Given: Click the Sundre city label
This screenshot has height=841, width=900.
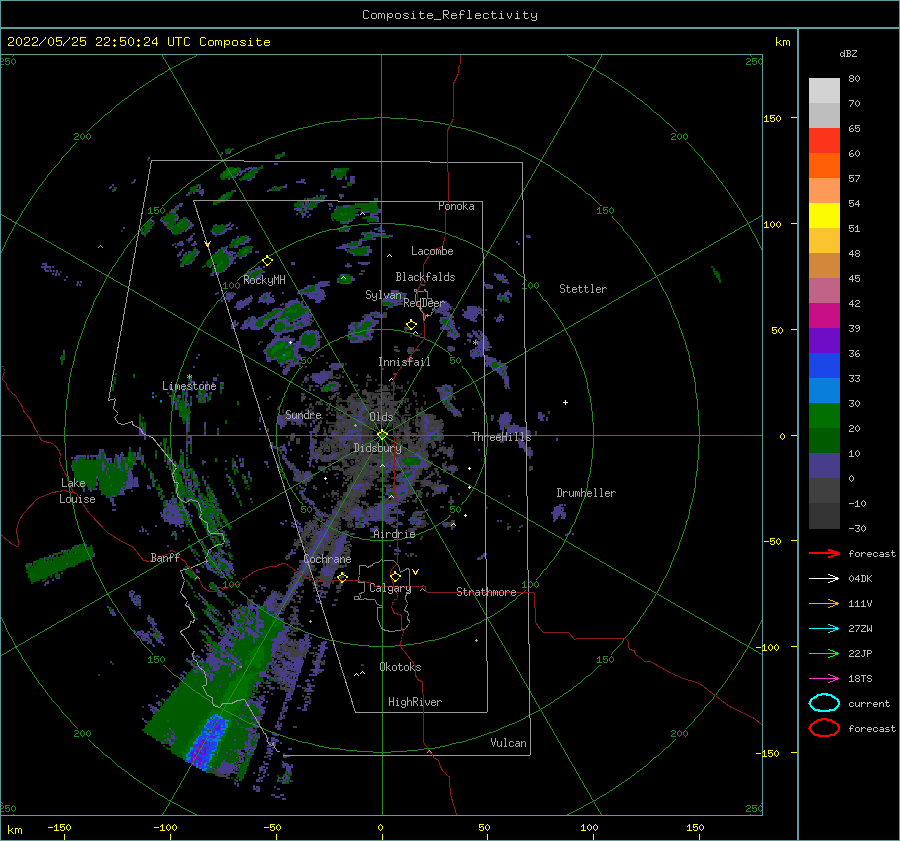Looking at the screenshot, I should [303, 415].
